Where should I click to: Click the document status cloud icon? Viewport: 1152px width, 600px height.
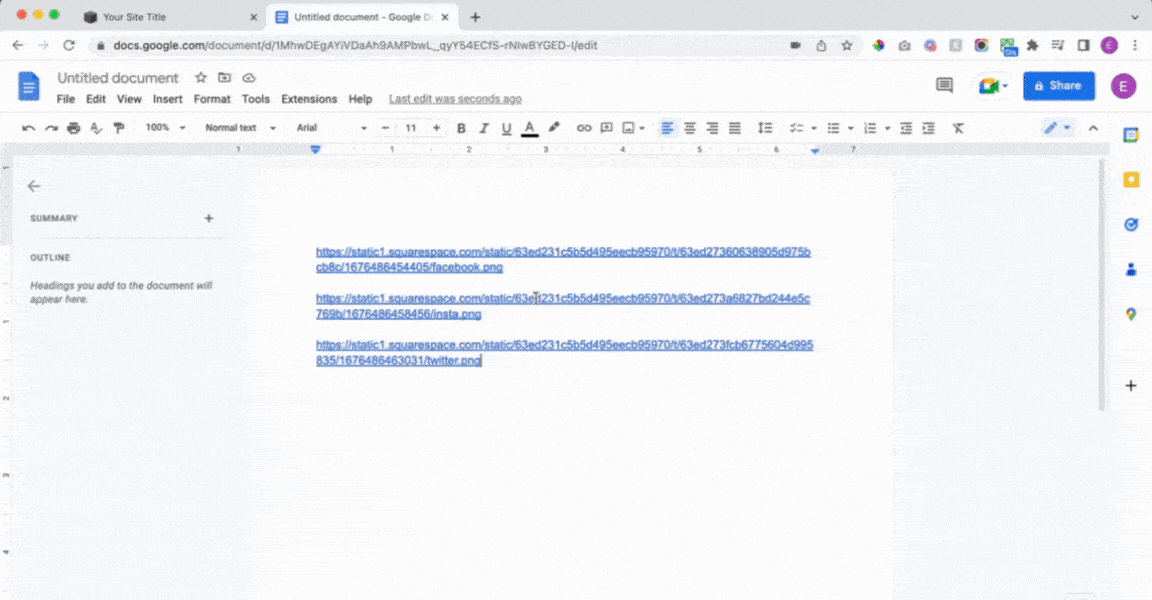pos(249,78)
